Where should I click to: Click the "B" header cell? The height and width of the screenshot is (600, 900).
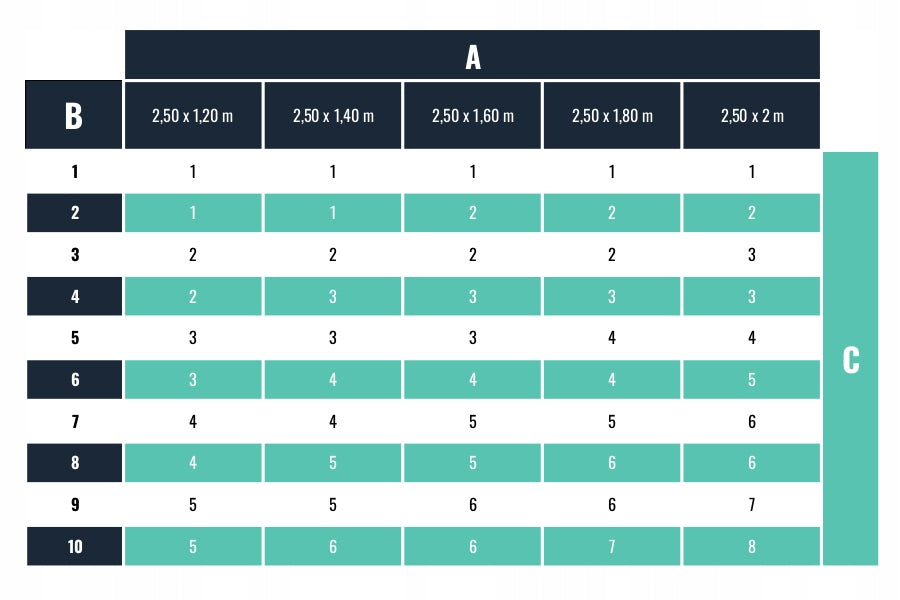point(74,116)
